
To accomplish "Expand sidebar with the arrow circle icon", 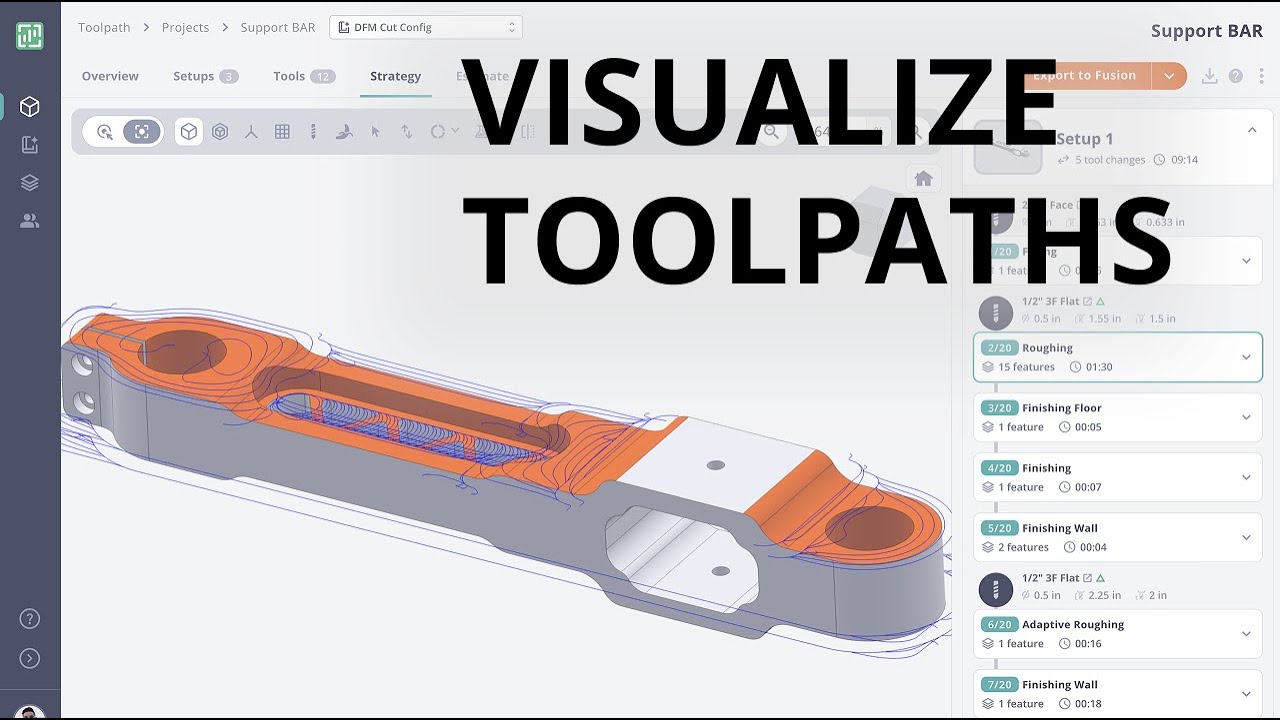I will coord(30,658).
